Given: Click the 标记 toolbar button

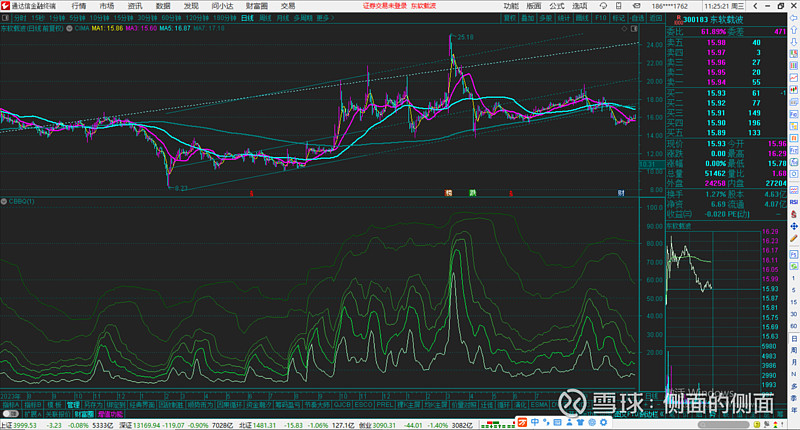Looking at the screenshot, I should pos(618,18).
